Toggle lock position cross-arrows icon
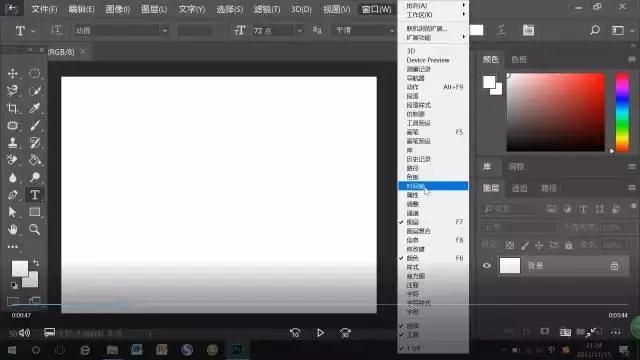Screen dimensions: 640x360 click(539, 245)
